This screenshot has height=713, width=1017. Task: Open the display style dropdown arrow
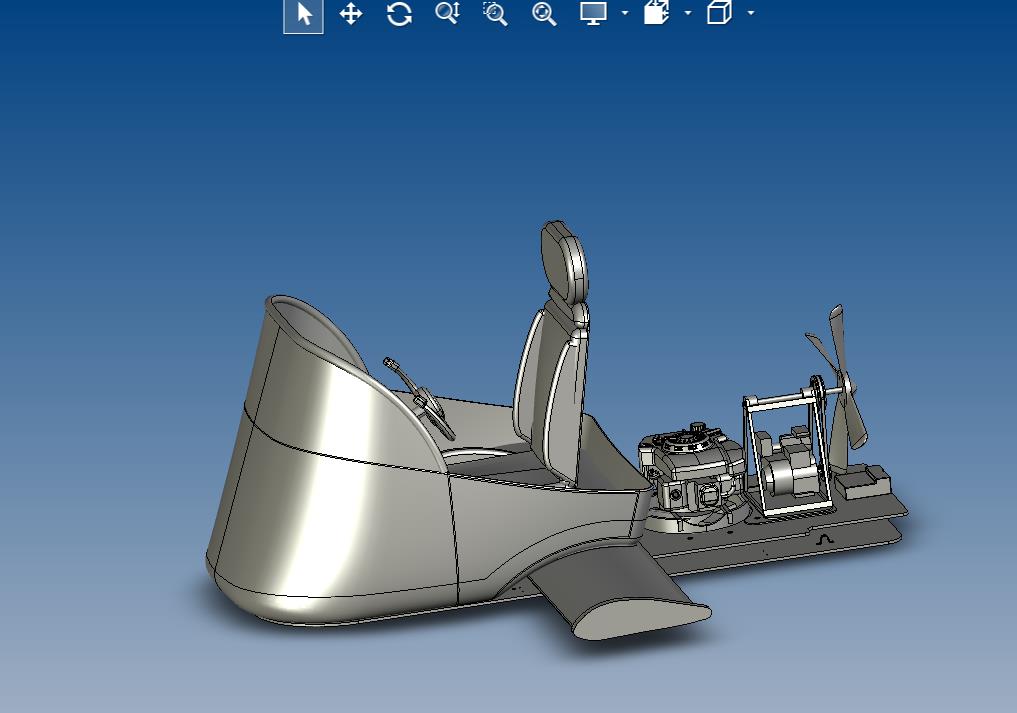click(625, 13)
